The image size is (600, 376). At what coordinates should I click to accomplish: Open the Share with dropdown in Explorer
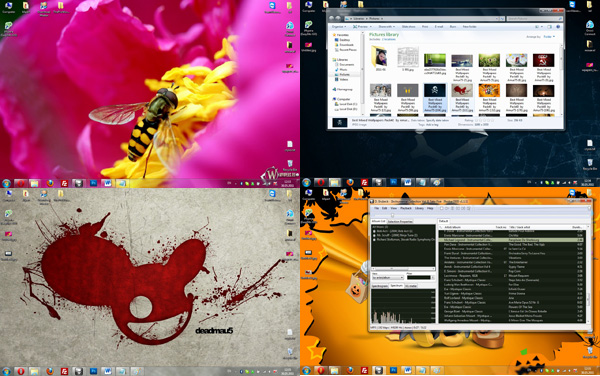[x=386, y=27]
